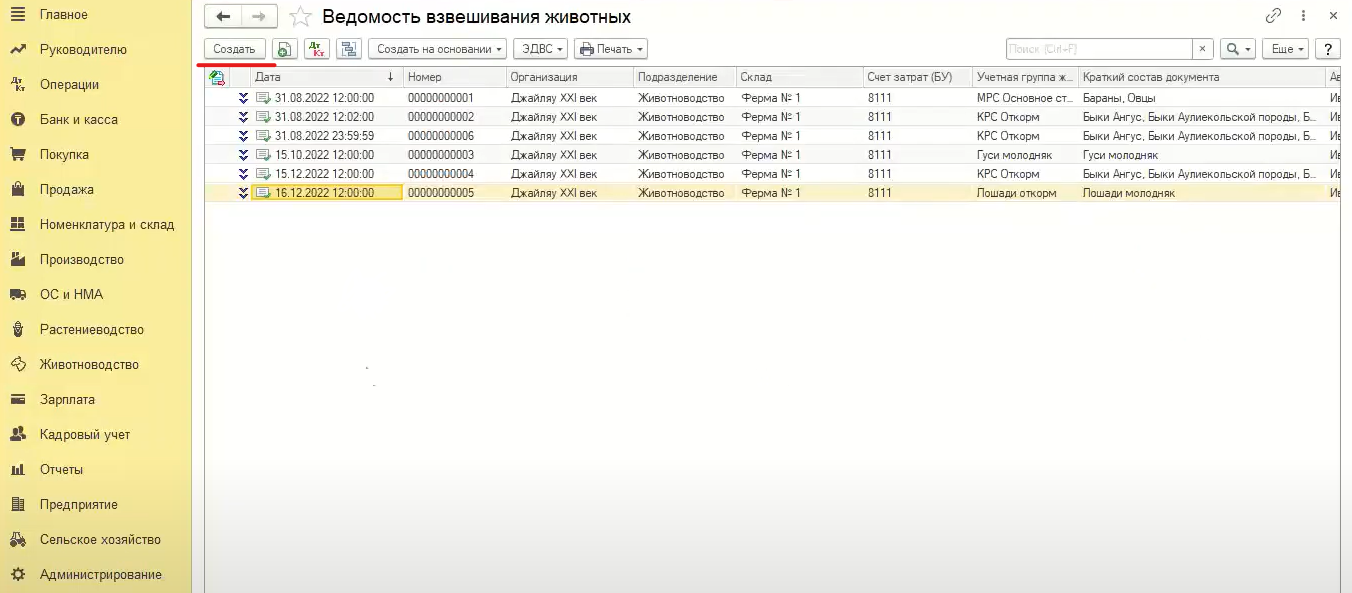
Task: Click the Покупка cart icon
Action: [x=18, y=155]
